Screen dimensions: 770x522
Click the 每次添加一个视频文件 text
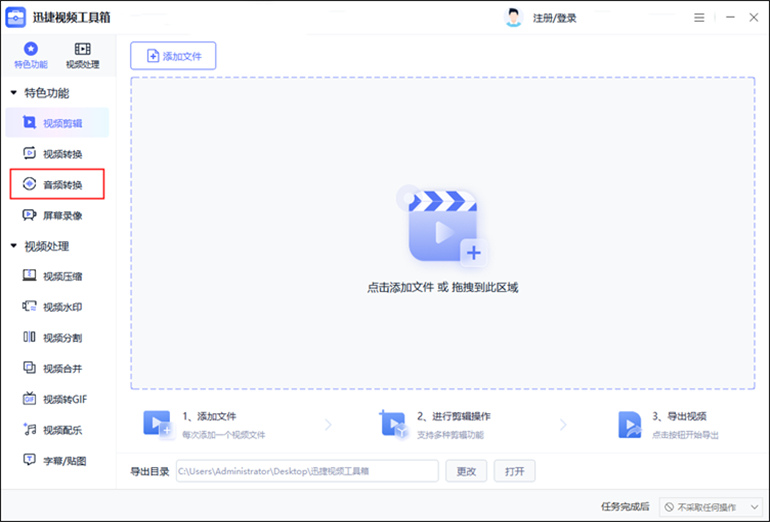click(223, 435)
